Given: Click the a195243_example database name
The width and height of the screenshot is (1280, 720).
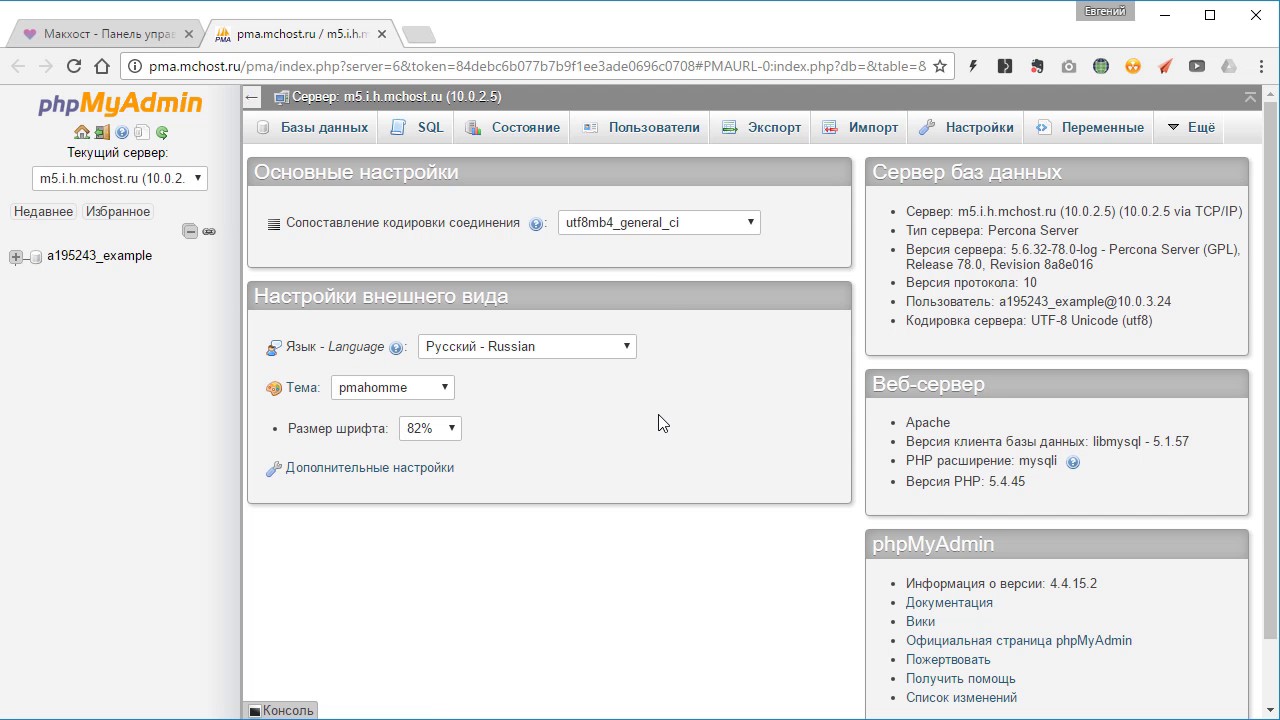Looking at the screenshot, I should point(99,256).
